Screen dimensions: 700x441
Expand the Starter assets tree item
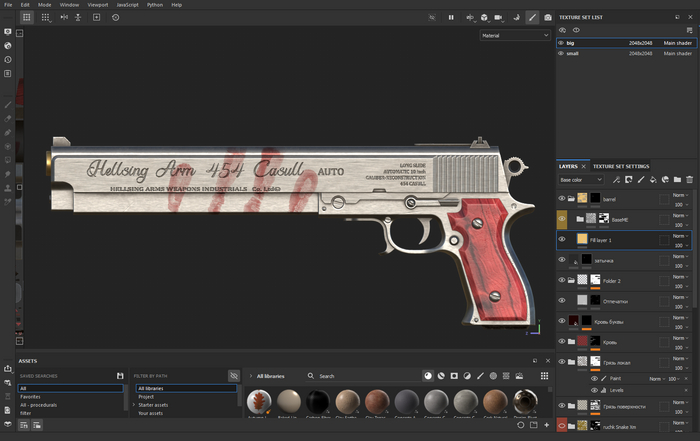135,405
